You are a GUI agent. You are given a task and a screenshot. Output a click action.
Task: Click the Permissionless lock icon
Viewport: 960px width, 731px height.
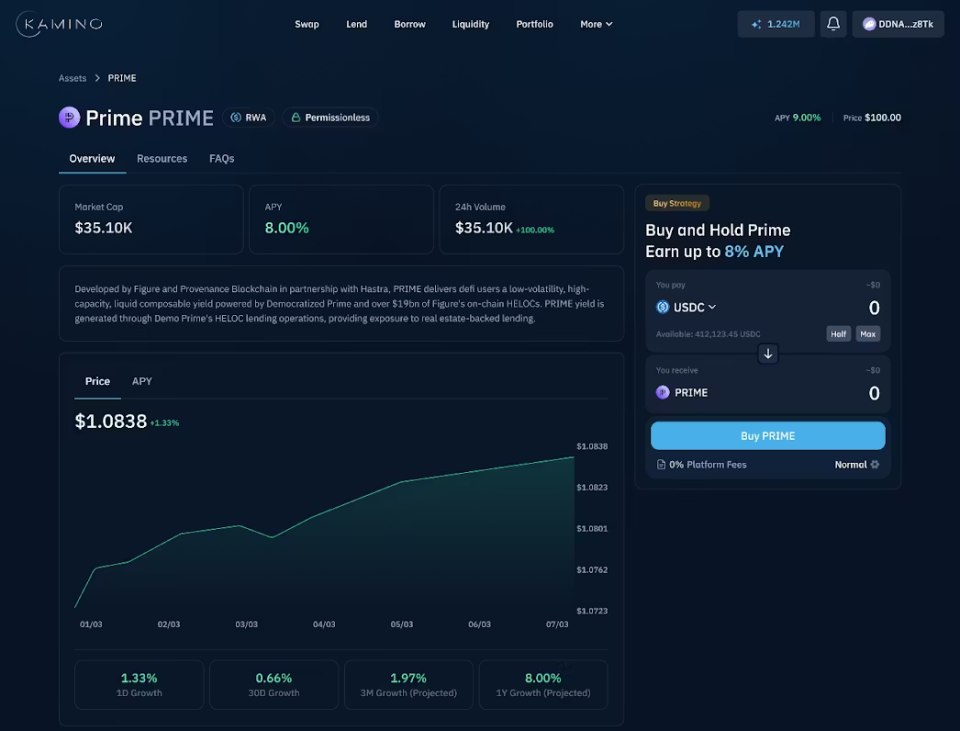click(x=296, y=117)
